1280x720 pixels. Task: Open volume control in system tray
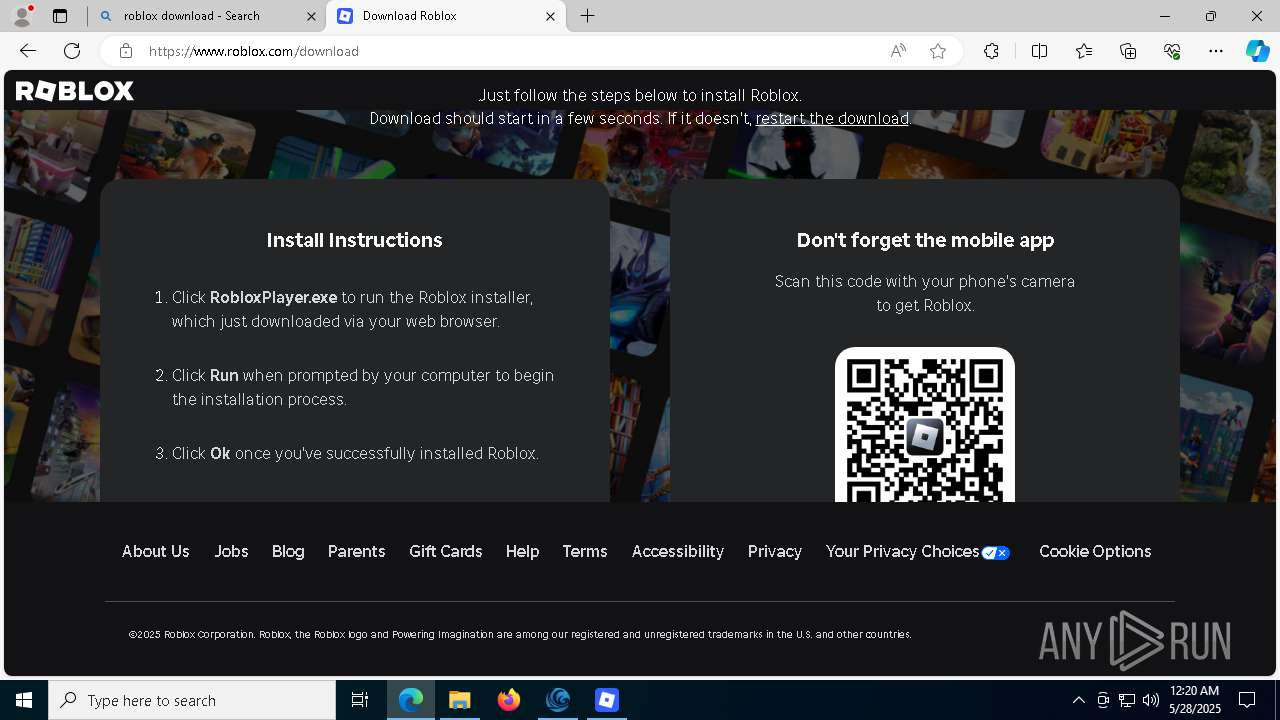pyautogui.click(x=1151, y=700)
